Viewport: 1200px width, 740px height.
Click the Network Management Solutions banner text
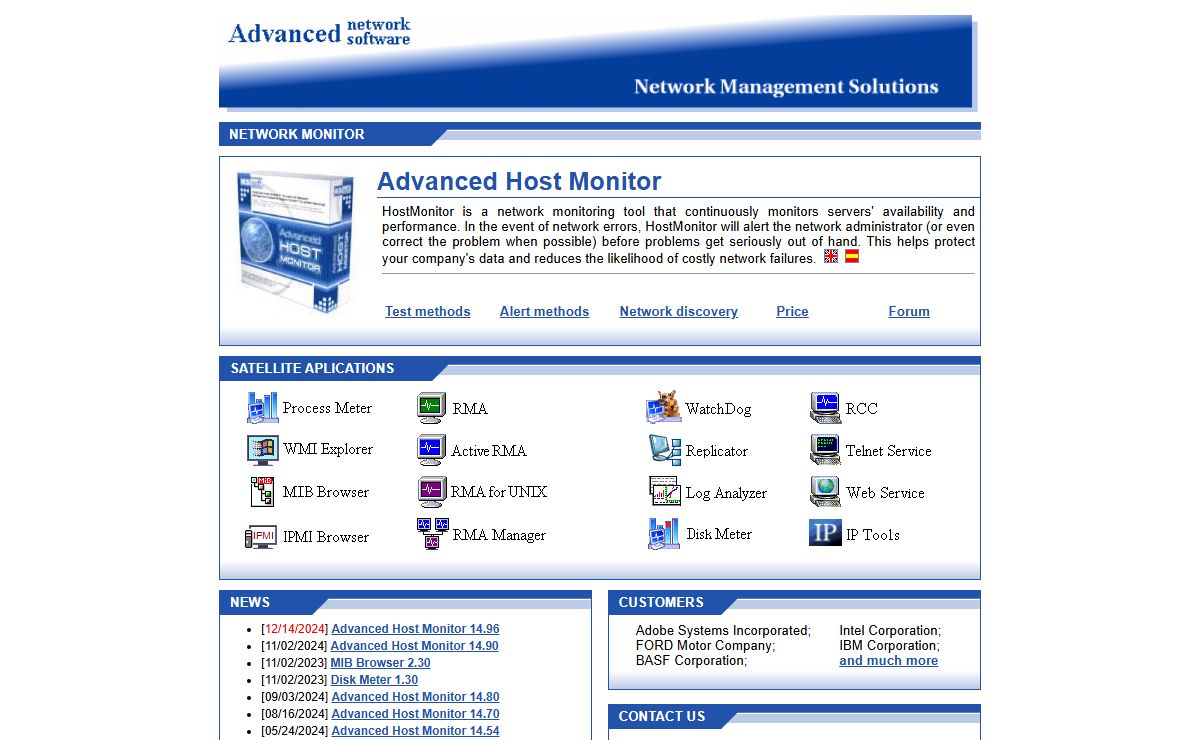pos(786,87)
